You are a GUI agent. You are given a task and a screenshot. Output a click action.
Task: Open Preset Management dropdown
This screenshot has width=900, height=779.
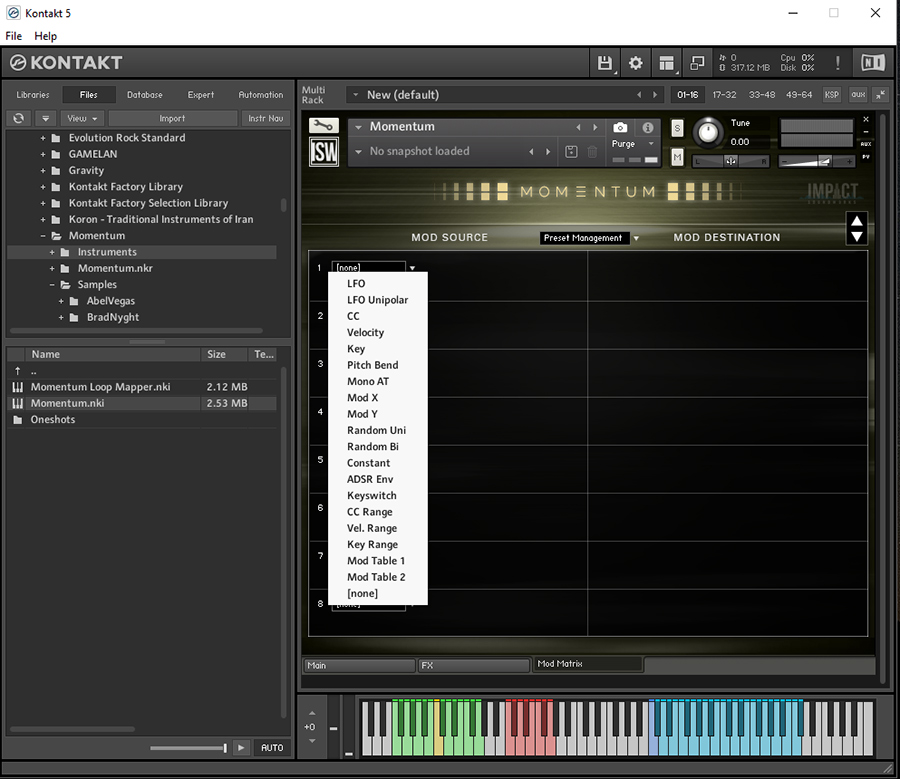589,238
